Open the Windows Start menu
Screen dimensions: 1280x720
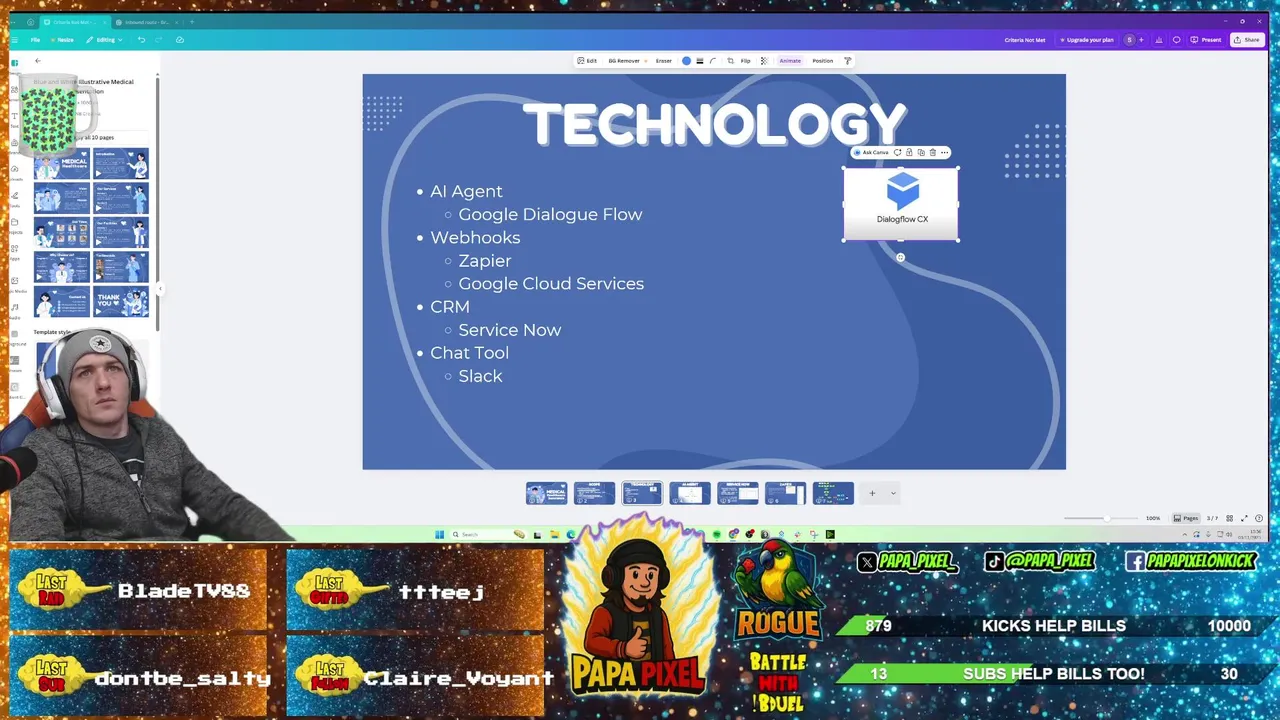coord(439,534)
